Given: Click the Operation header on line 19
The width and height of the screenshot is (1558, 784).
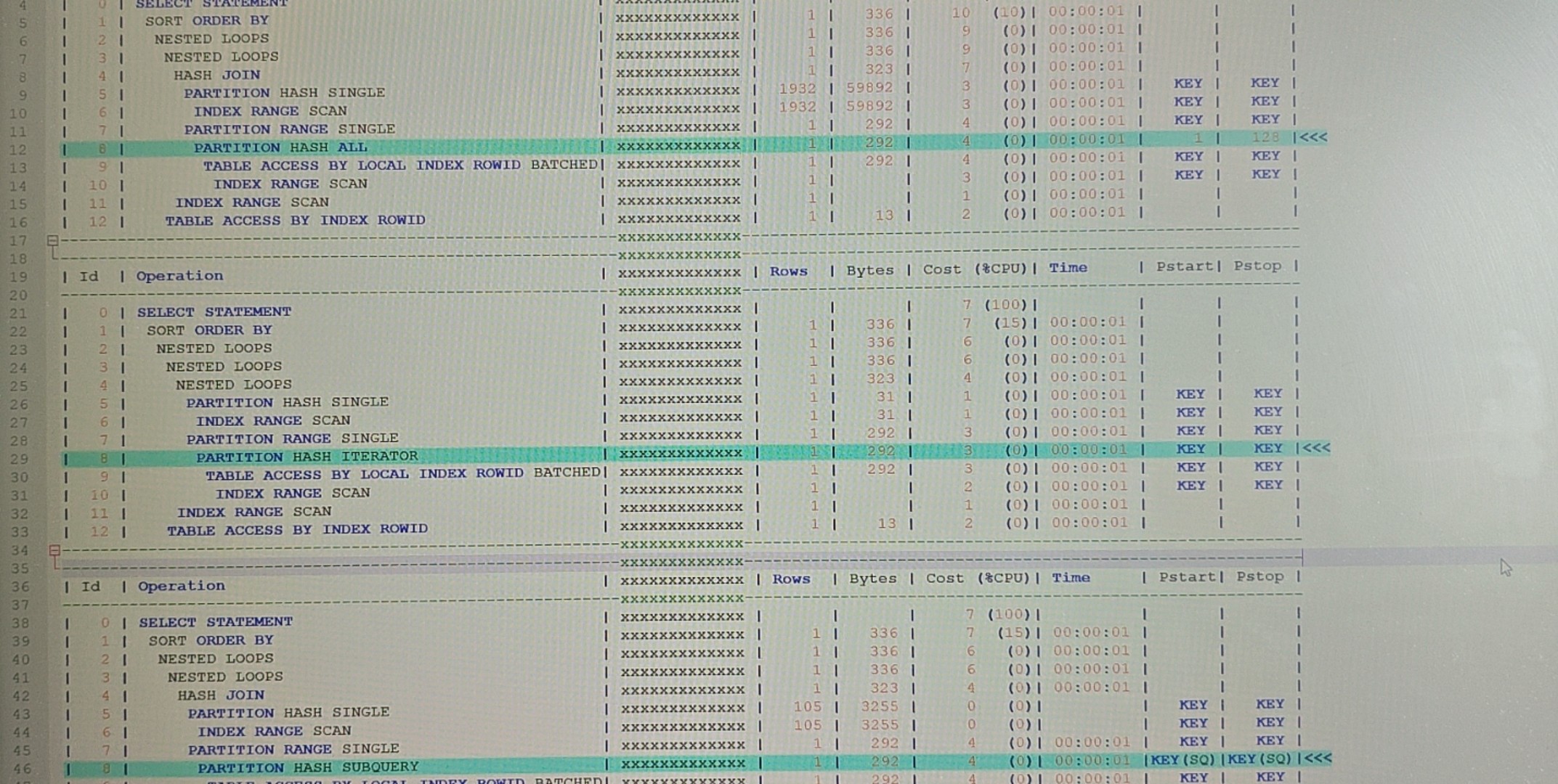Looking at the screenshot, I should [179, 276].
